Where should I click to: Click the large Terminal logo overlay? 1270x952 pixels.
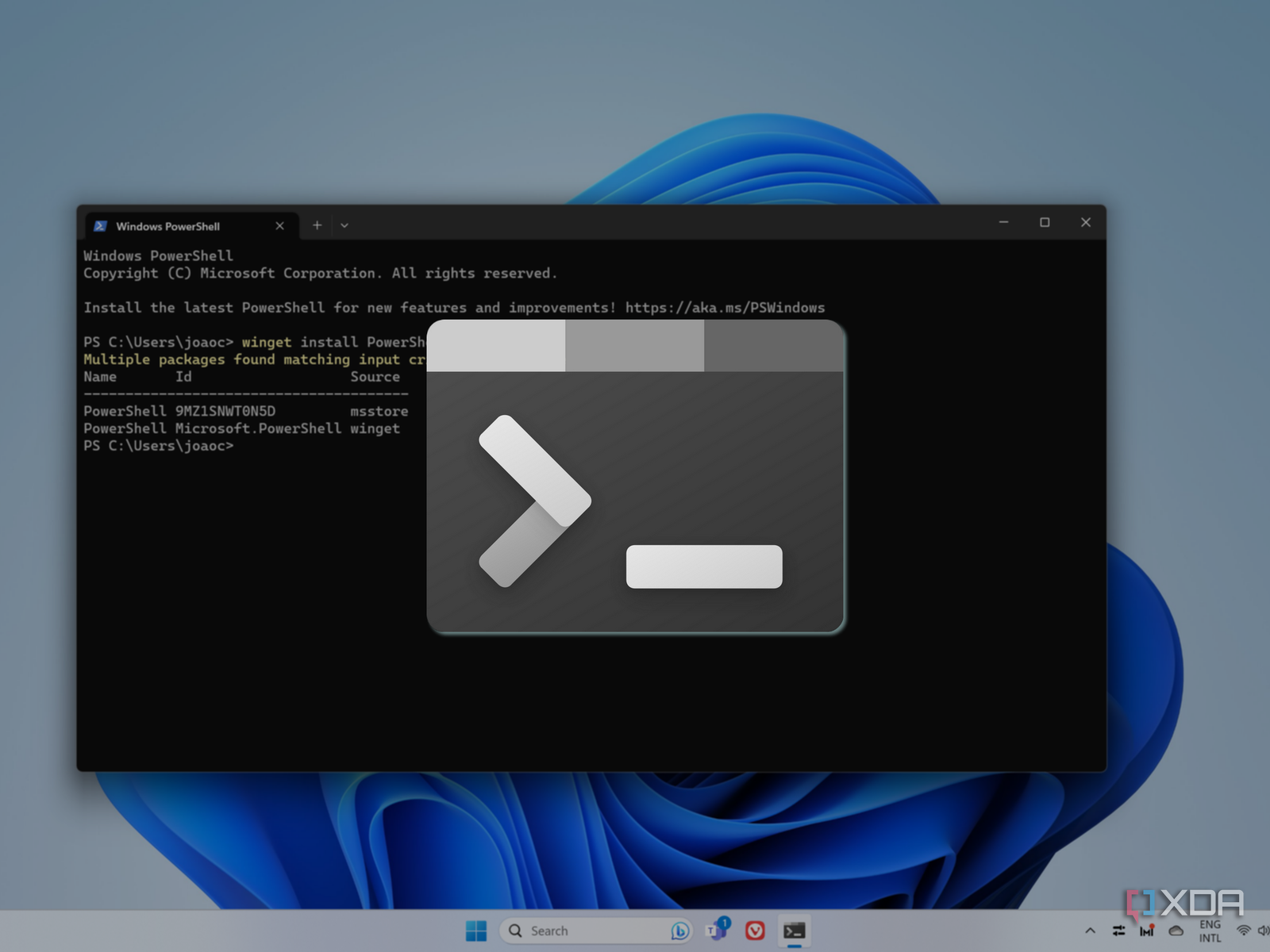[635, 476]
